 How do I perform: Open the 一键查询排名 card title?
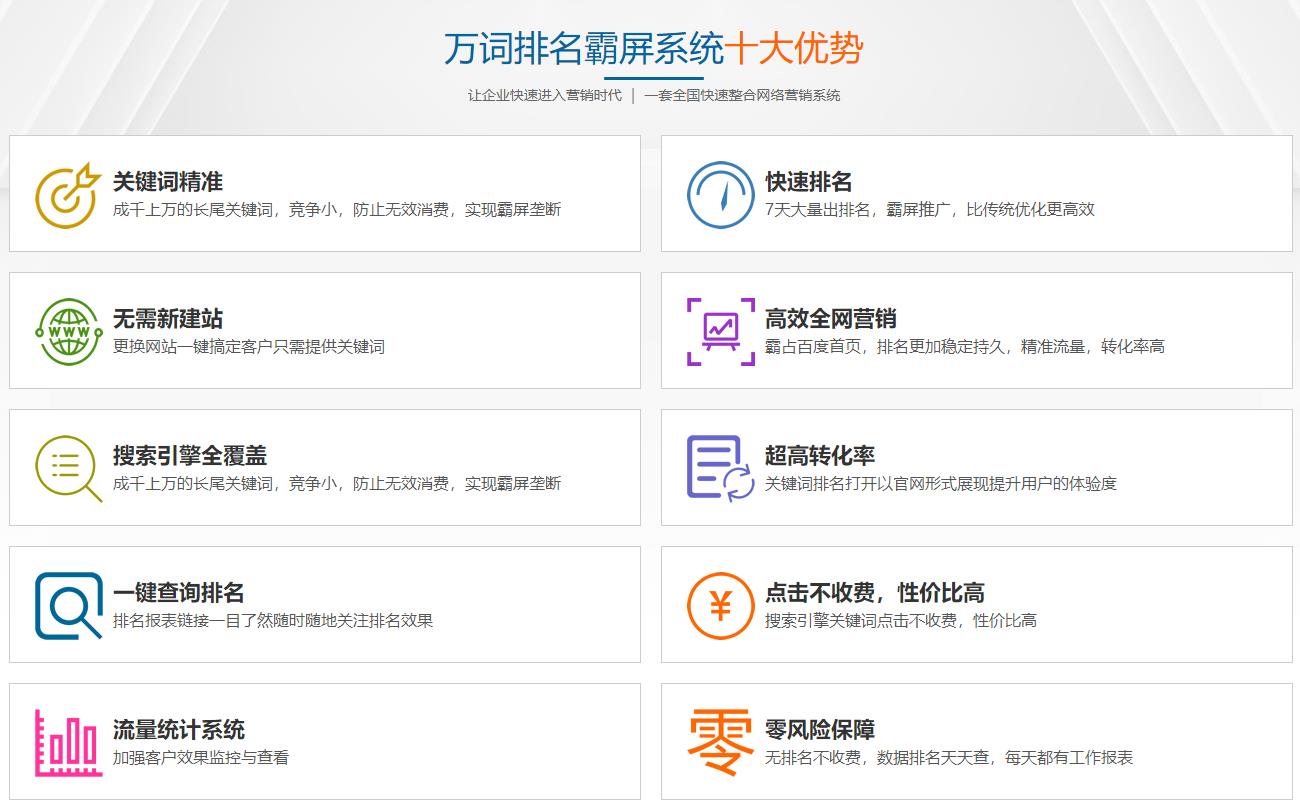(x=178, y=593)
